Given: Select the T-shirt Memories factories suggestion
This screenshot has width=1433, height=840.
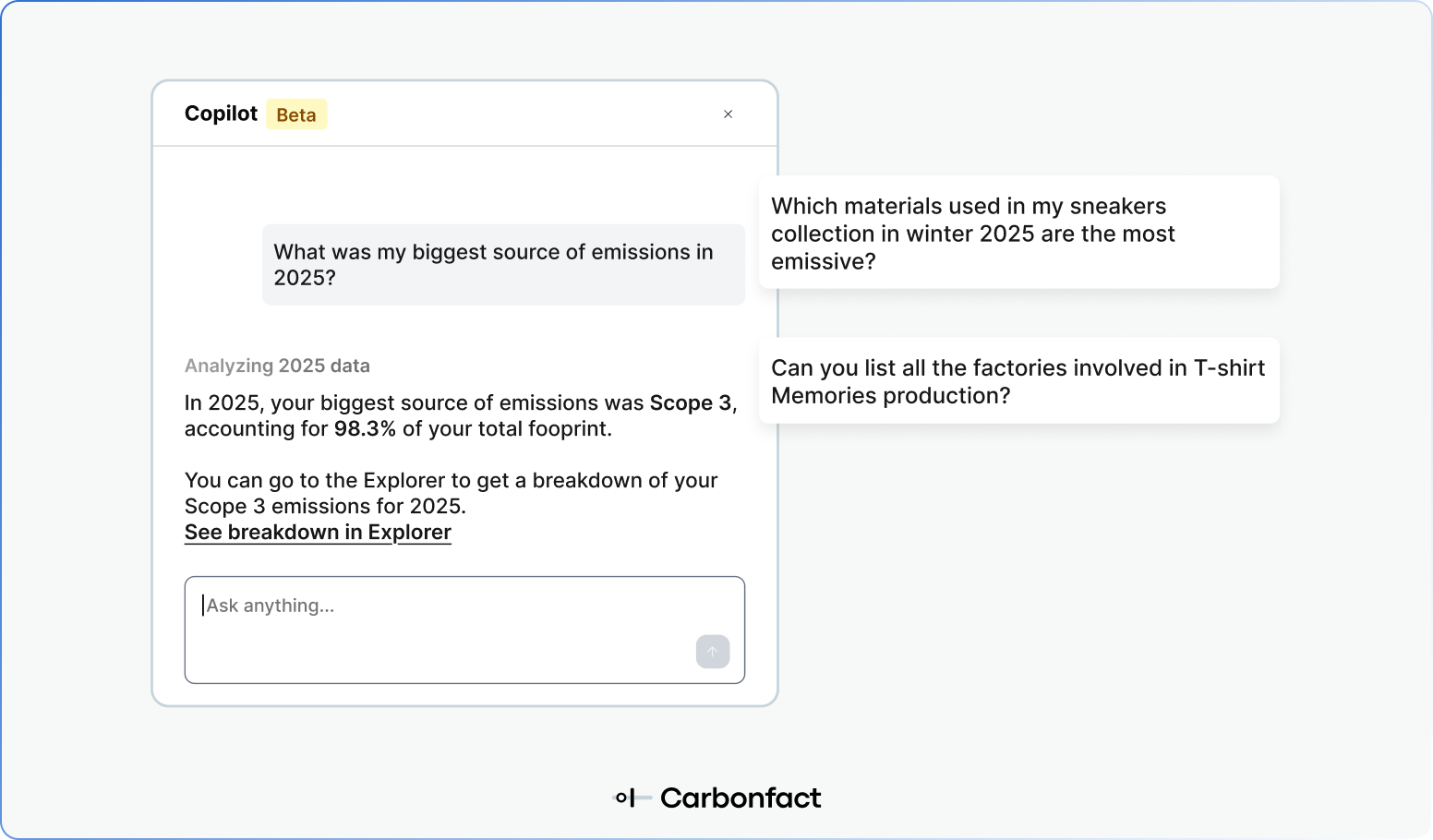Looking at the screenshot, I should (1019, 381).
